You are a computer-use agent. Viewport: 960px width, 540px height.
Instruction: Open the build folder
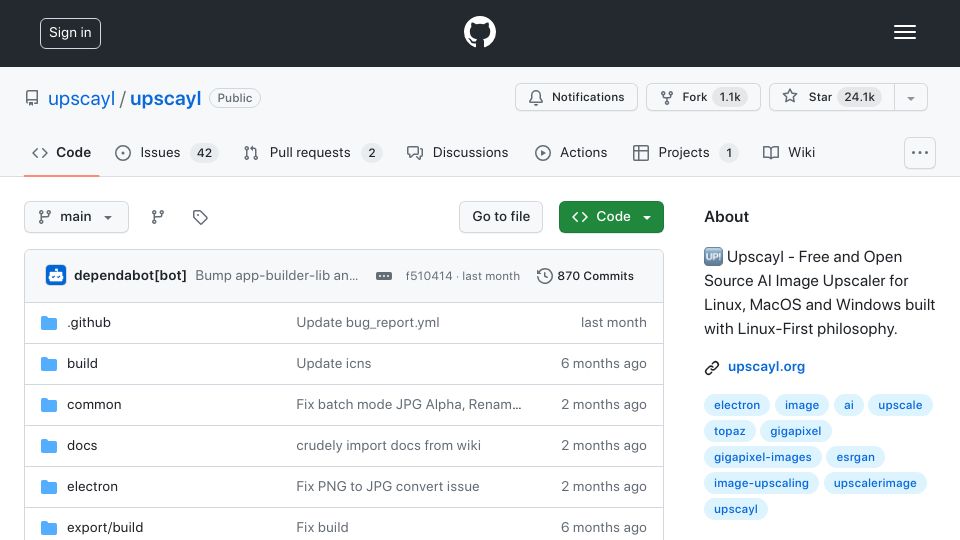pyautogui.click(x=82, y=364)
